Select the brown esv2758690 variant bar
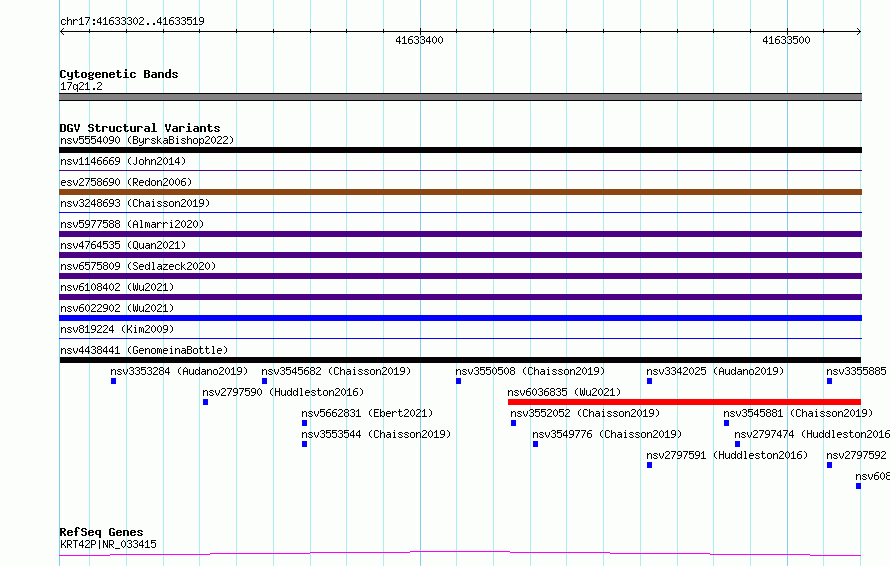 point(460,192)
